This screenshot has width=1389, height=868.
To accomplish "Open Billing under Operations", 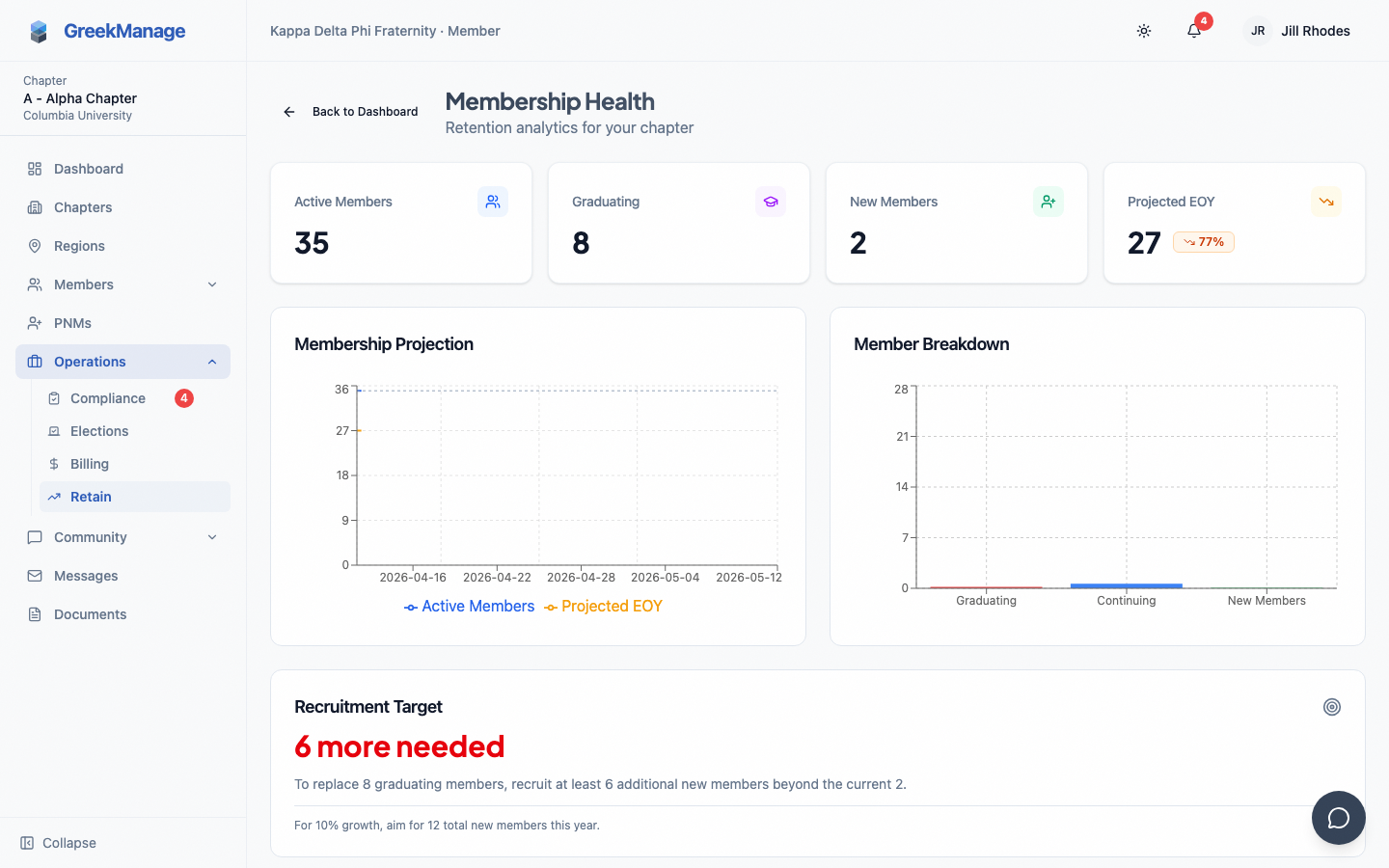I will click(x=135, y=464).
